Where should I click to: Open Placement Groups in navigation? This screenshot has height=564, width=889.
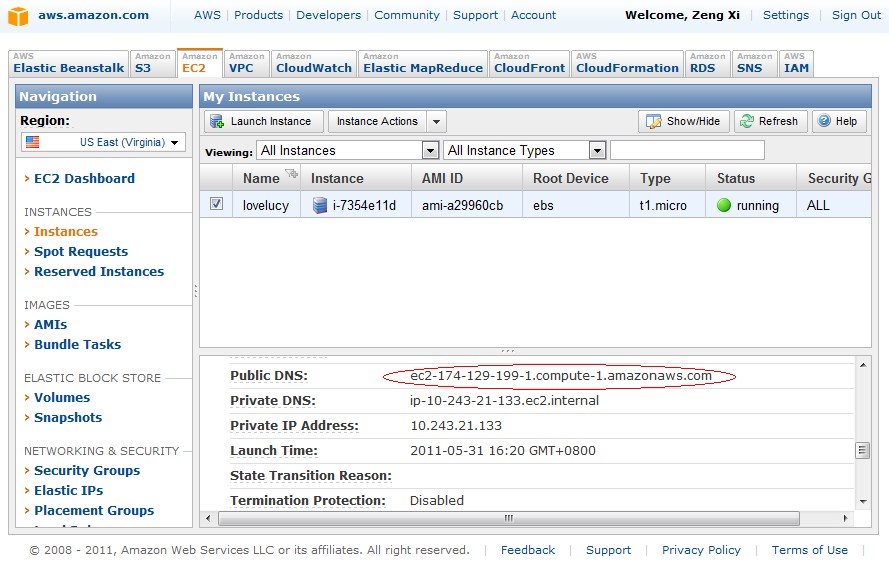point(94,510)
